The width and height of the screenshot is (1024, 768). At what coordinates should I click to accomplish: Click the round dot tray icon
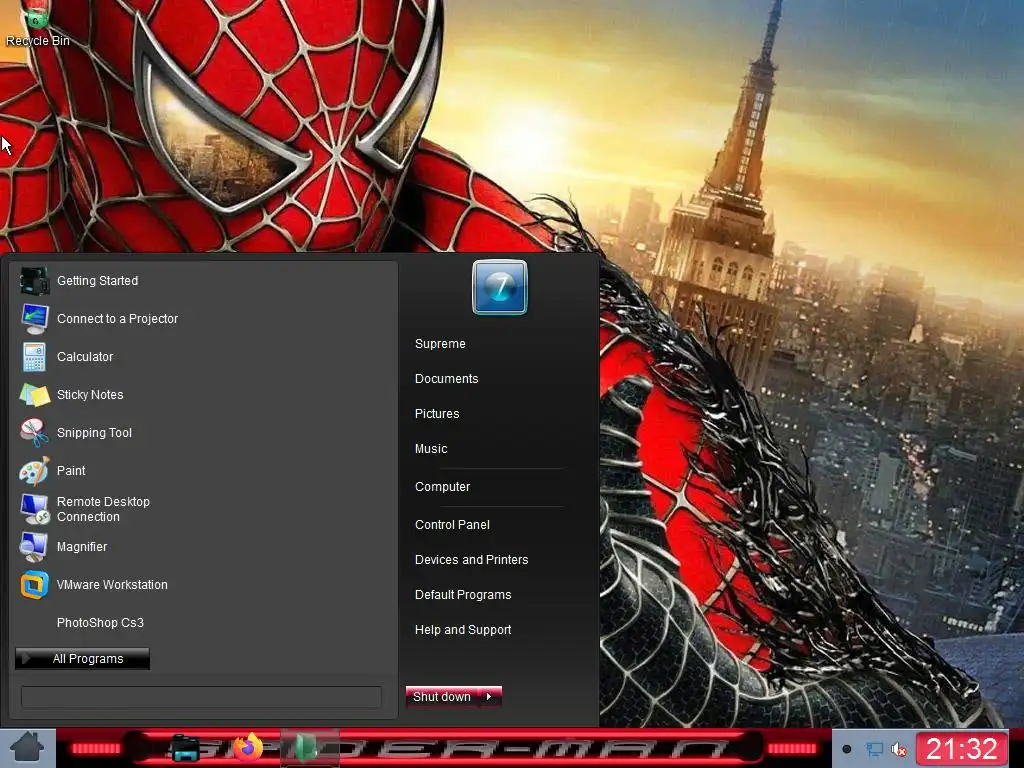(x=846, y=749)
